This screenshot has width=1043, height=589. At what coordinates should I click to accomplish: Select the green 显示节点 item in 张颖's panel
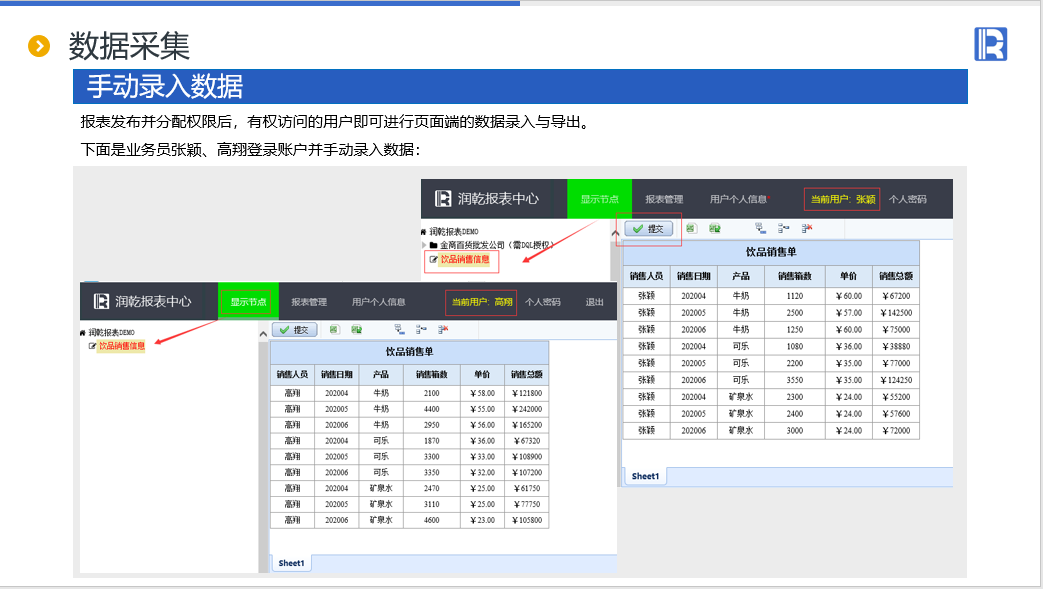pos(599,199)
